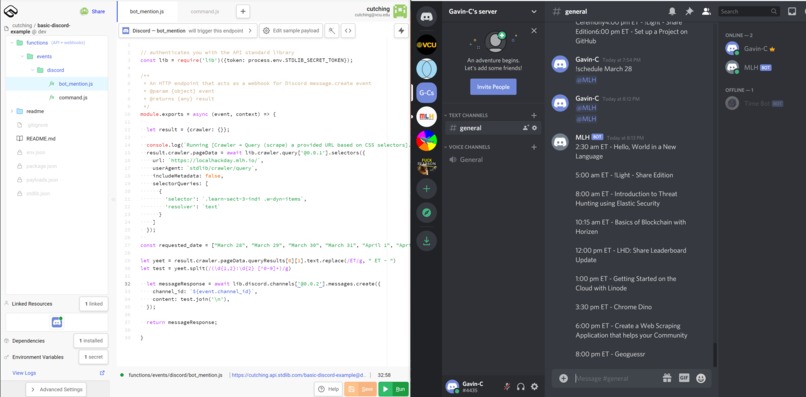Open notification bell in channel header
The height and width of the screenshot is (397, 806).
(672, 11)
